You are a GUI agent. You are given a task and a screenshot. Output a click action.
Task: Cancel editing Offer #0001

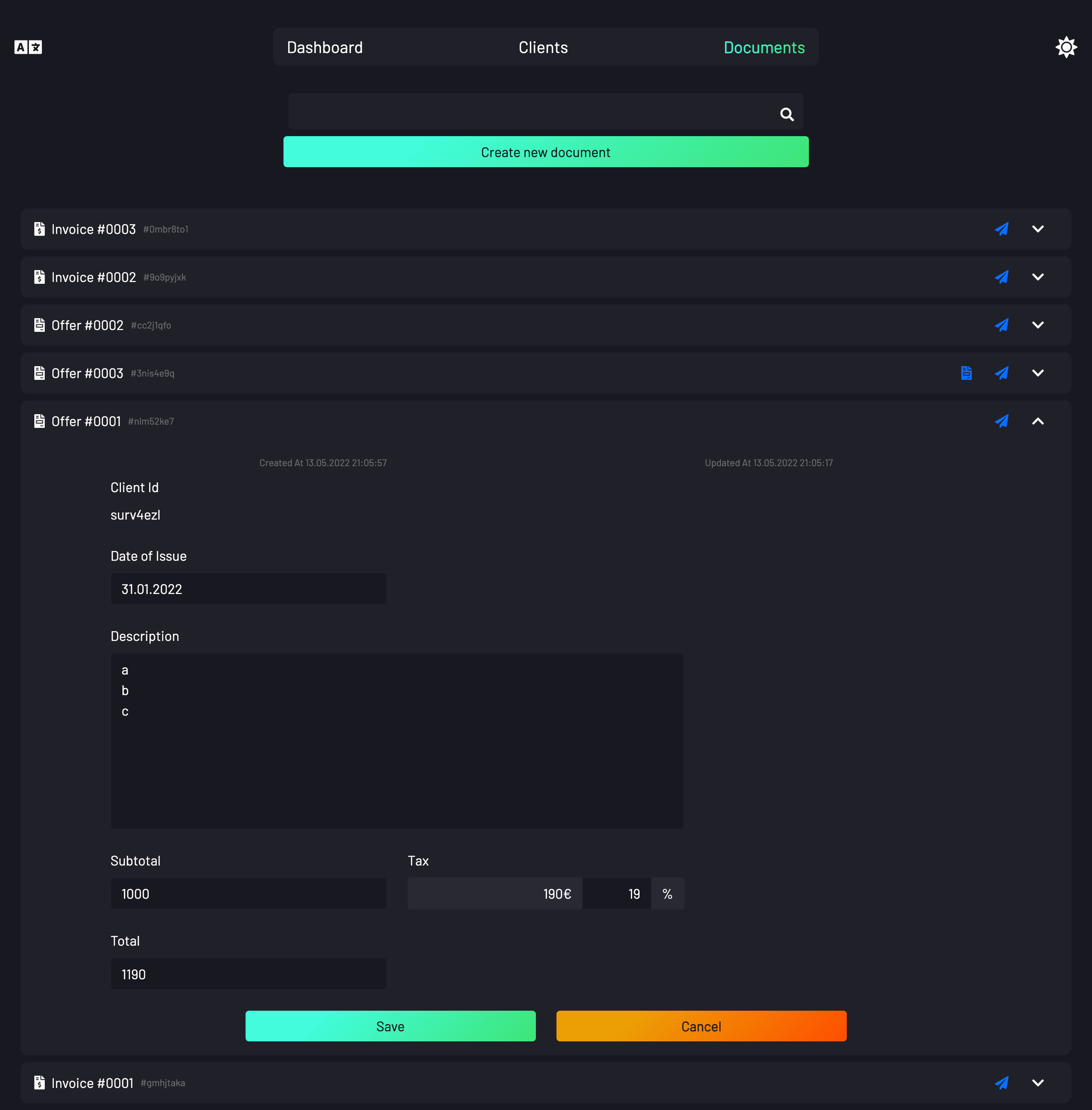(x=701, y=1026)
